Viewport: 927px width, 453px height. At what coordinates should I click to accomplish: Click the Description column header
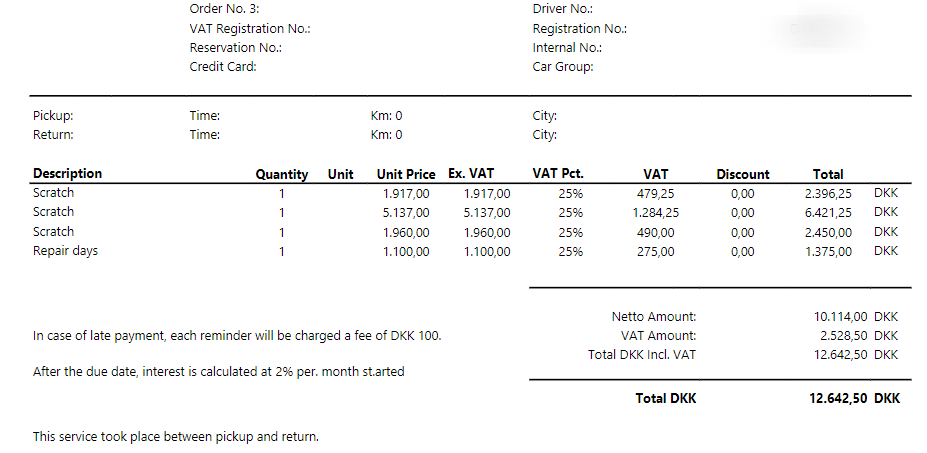tap(67, 173)
